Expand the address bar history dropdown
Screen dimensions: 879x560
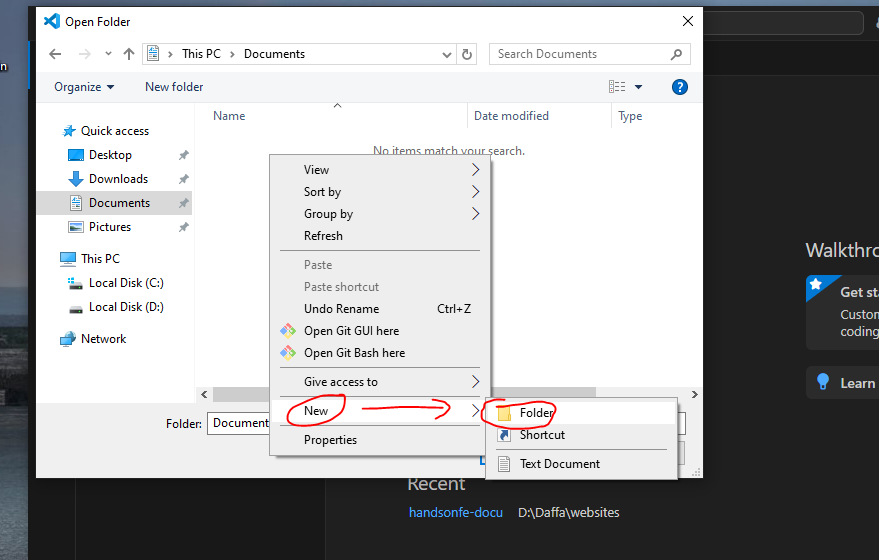point(447,54)
